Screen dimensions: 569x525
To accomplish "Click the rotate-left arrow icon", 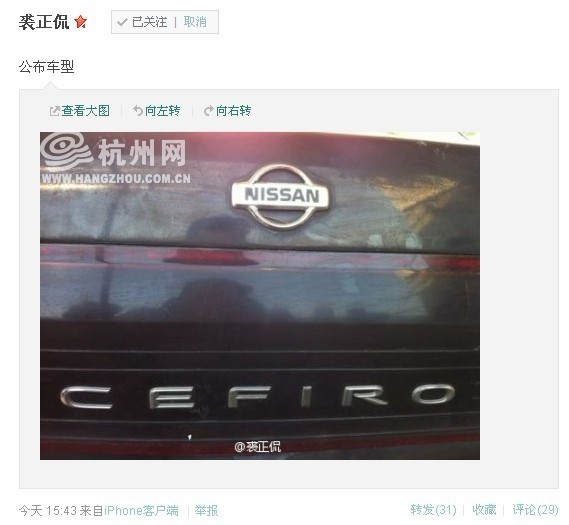I will 138,110.
